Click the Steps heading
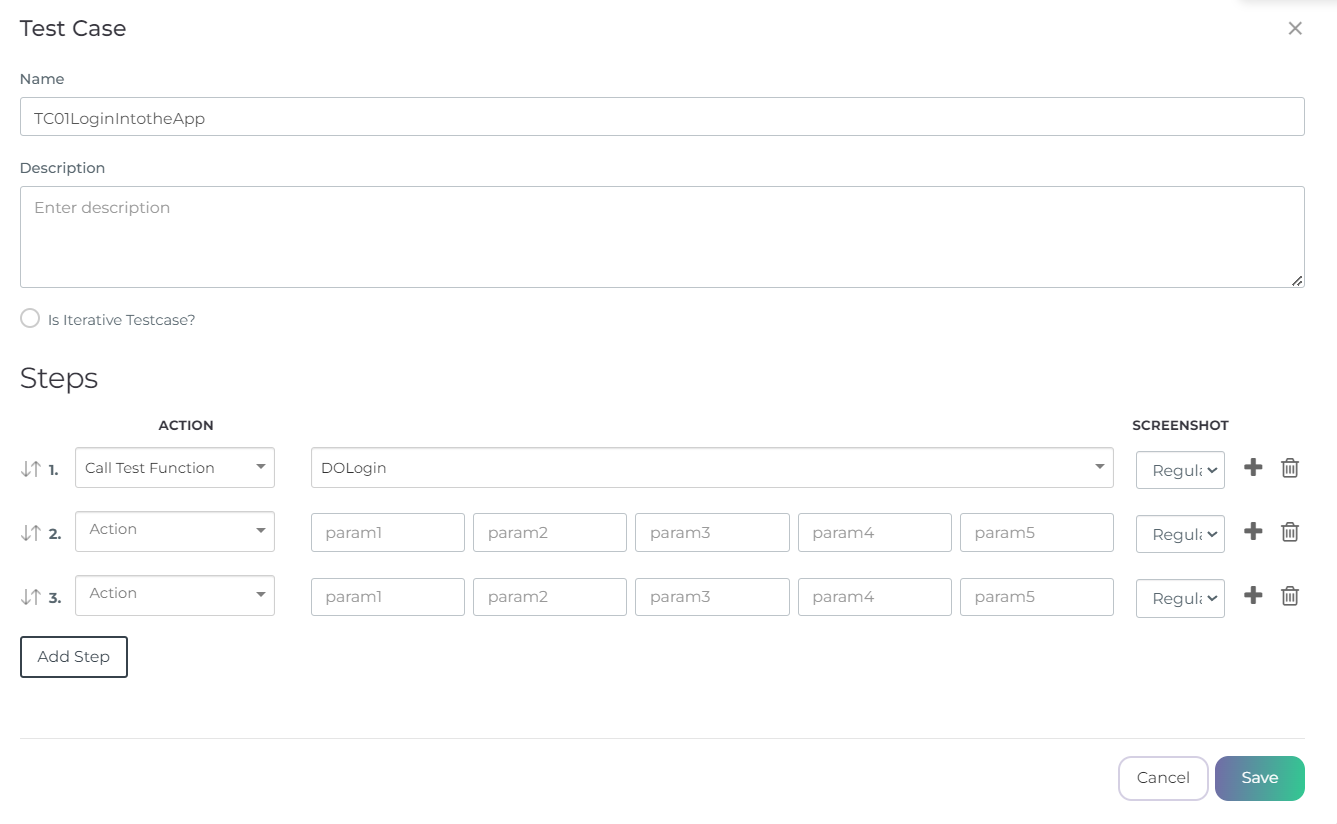 pyautogui.click(x=59, y=378)
